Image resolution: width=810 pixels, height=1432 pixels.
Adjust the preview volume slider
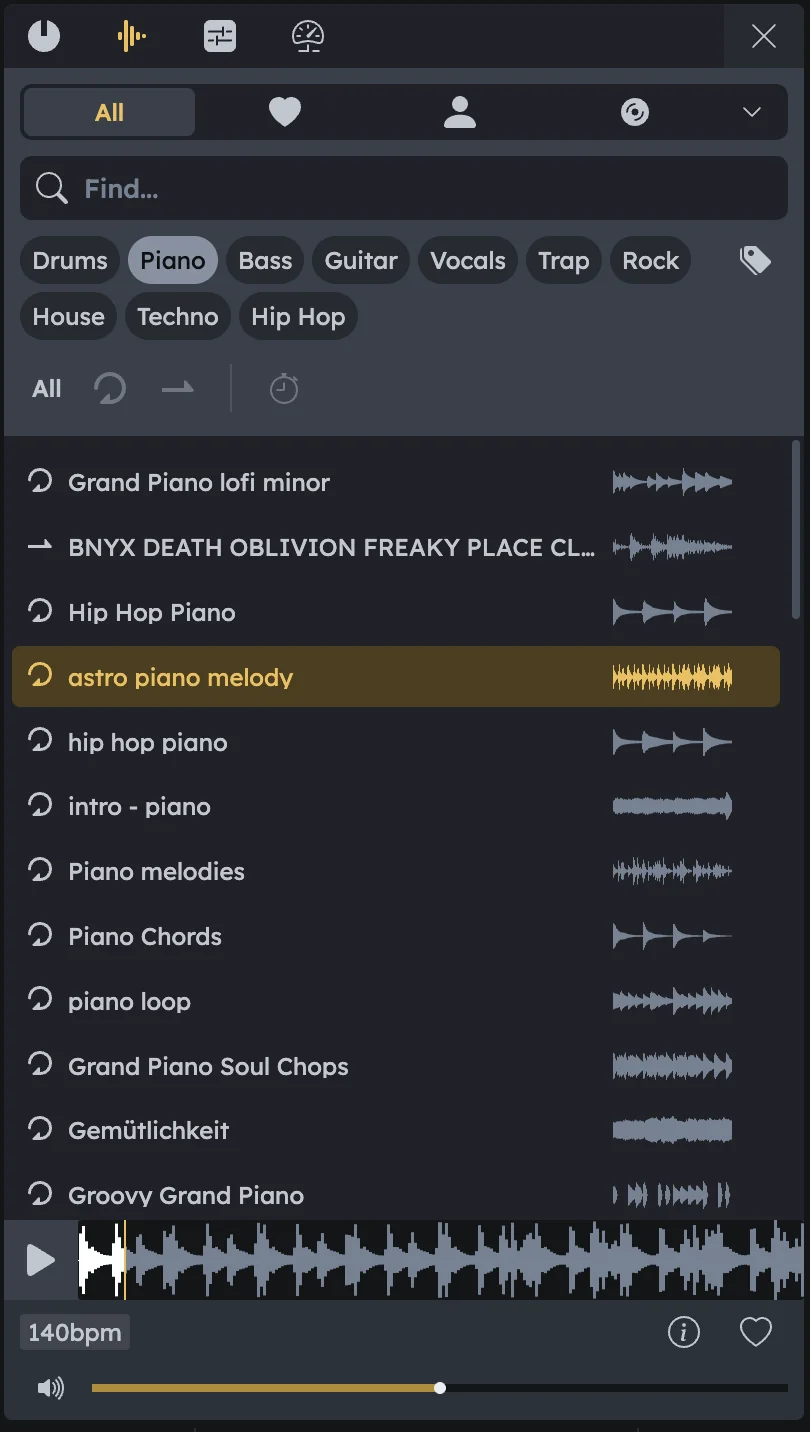(x=440, y=1388)
